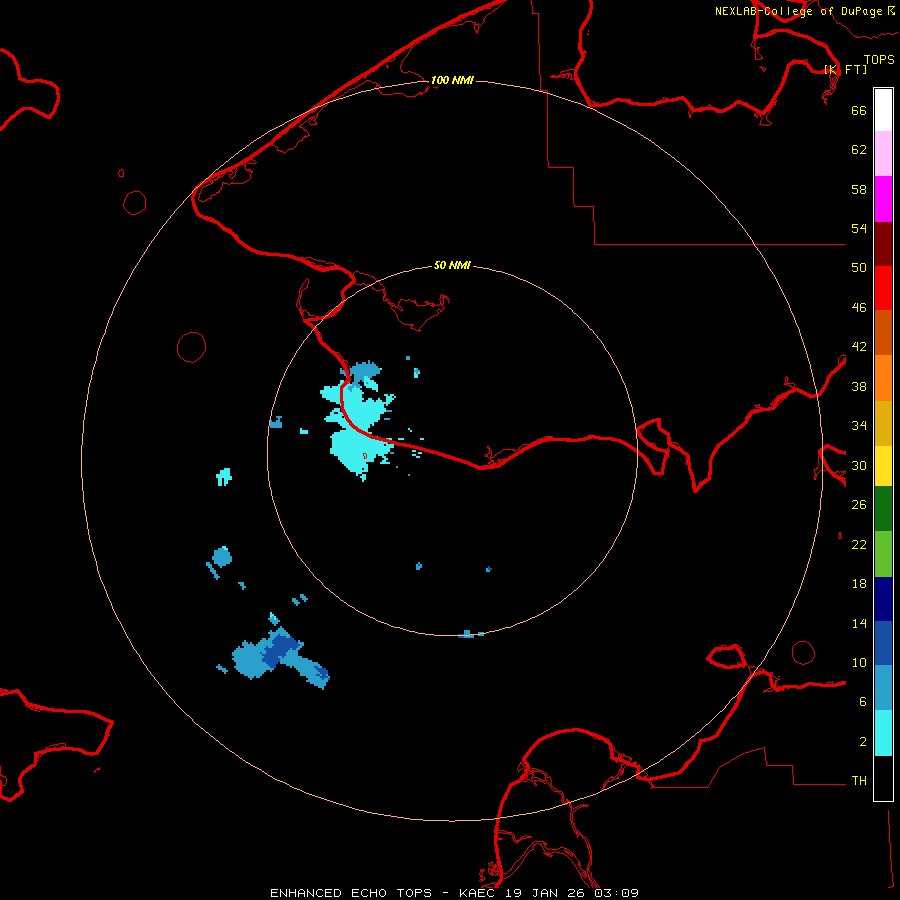
Task: Click the '100 NMI' range ring label
Action: pyautogui.click(x=452, y=80)
